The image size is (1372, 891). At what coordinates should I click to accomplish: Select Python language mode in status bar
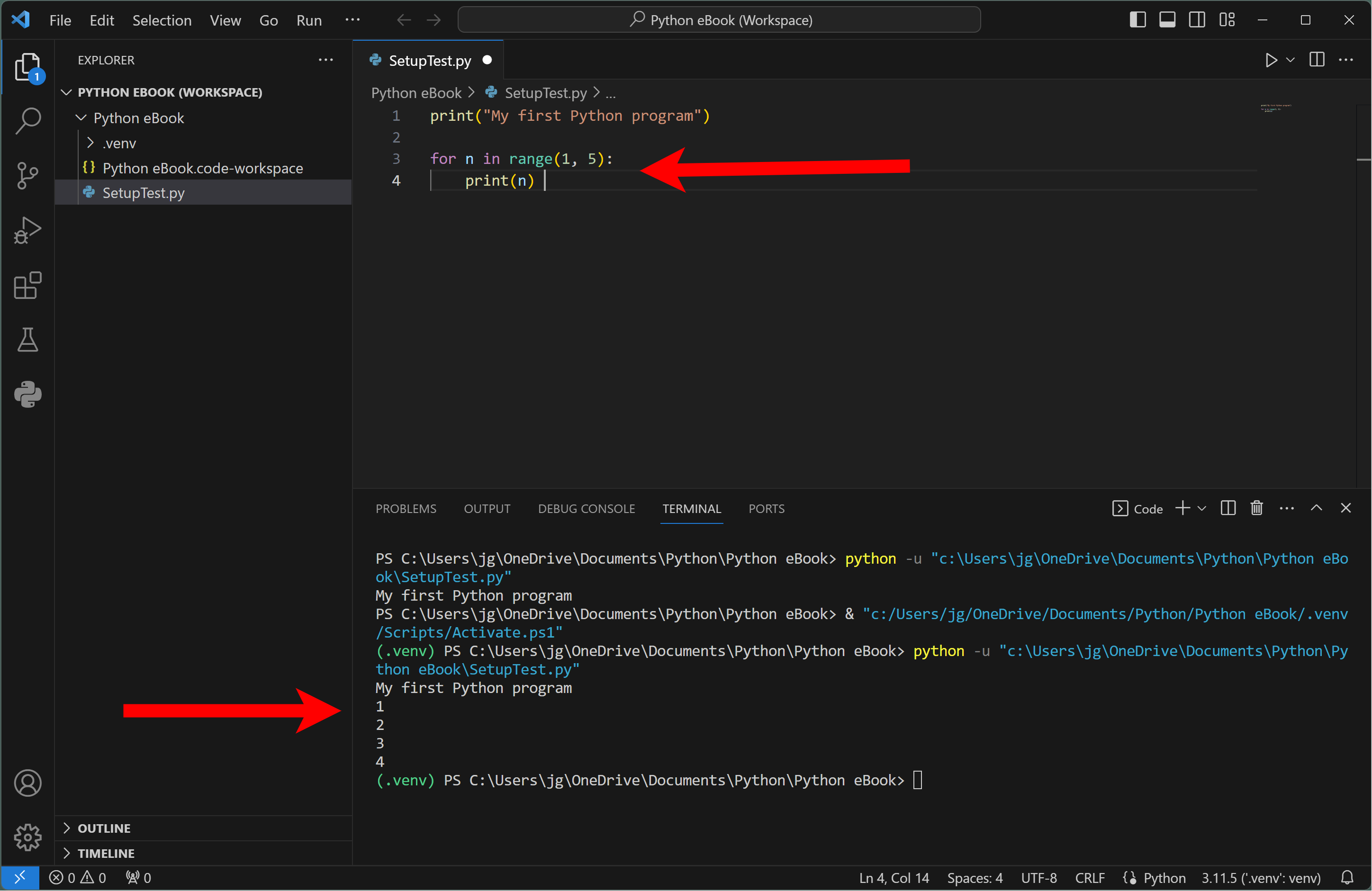coord(1164,878)
